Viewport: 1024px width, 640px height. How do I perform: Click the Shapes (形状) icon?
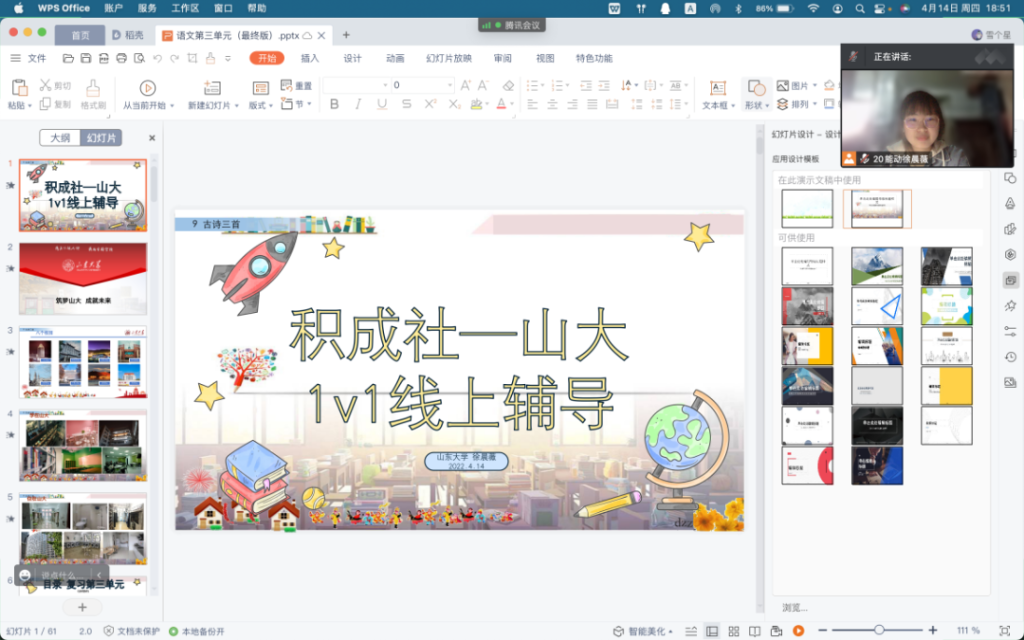click(x=756, y=88)
